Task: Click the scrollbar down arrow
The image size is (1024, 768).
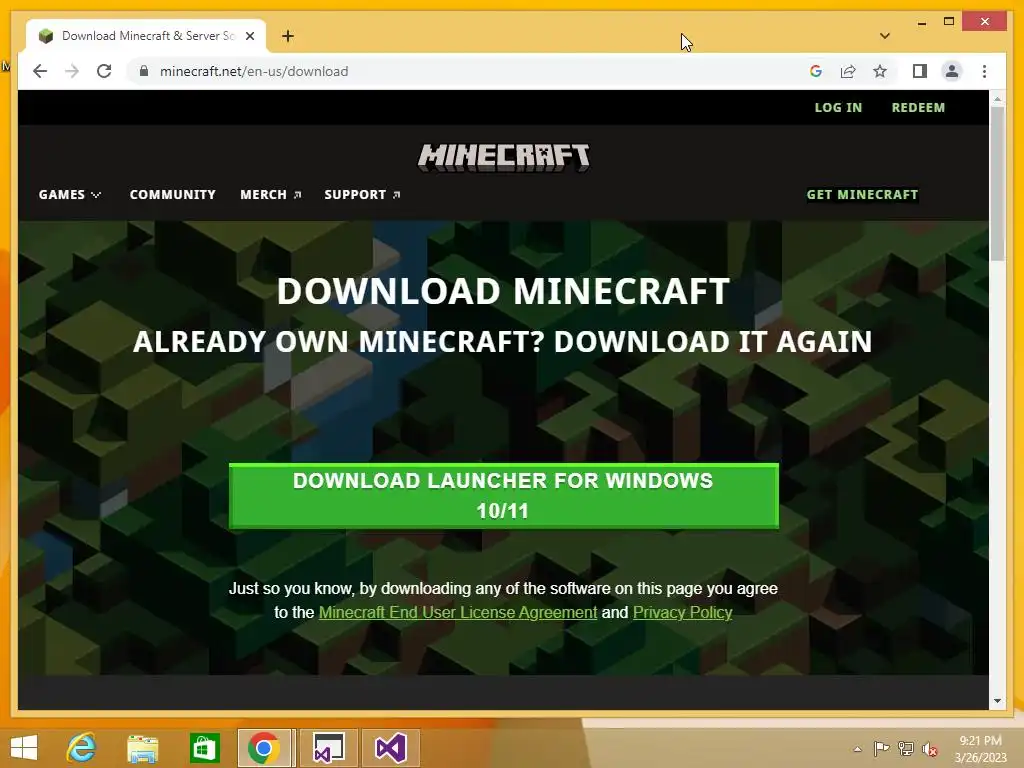Action: [997, 701]
